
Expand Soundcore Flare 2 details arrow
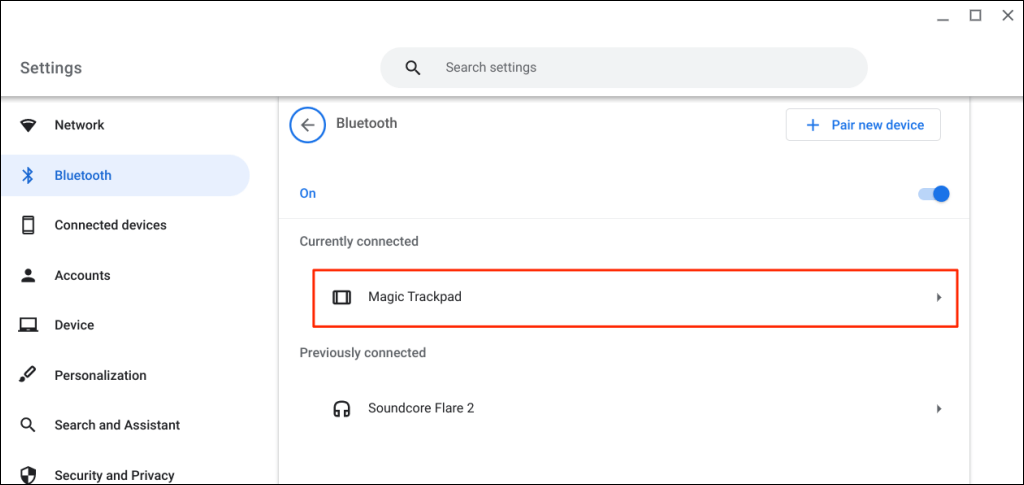click(939, 408)
